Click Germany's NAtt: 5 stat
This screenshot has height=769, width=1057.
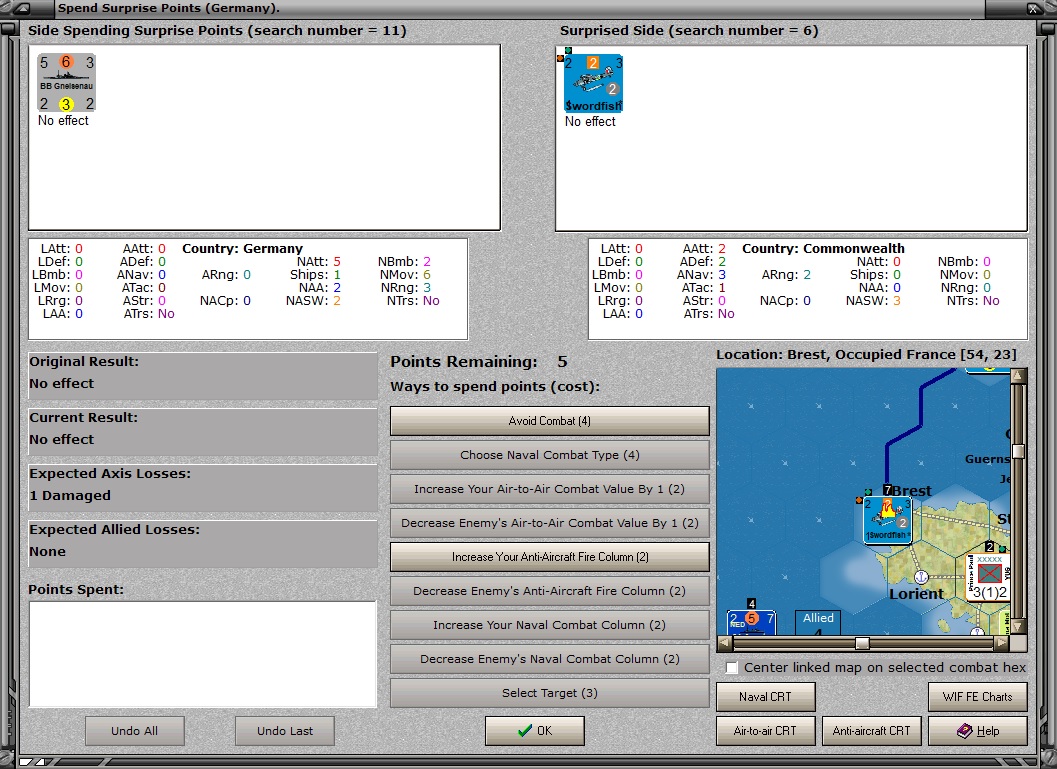click(319, 262)
